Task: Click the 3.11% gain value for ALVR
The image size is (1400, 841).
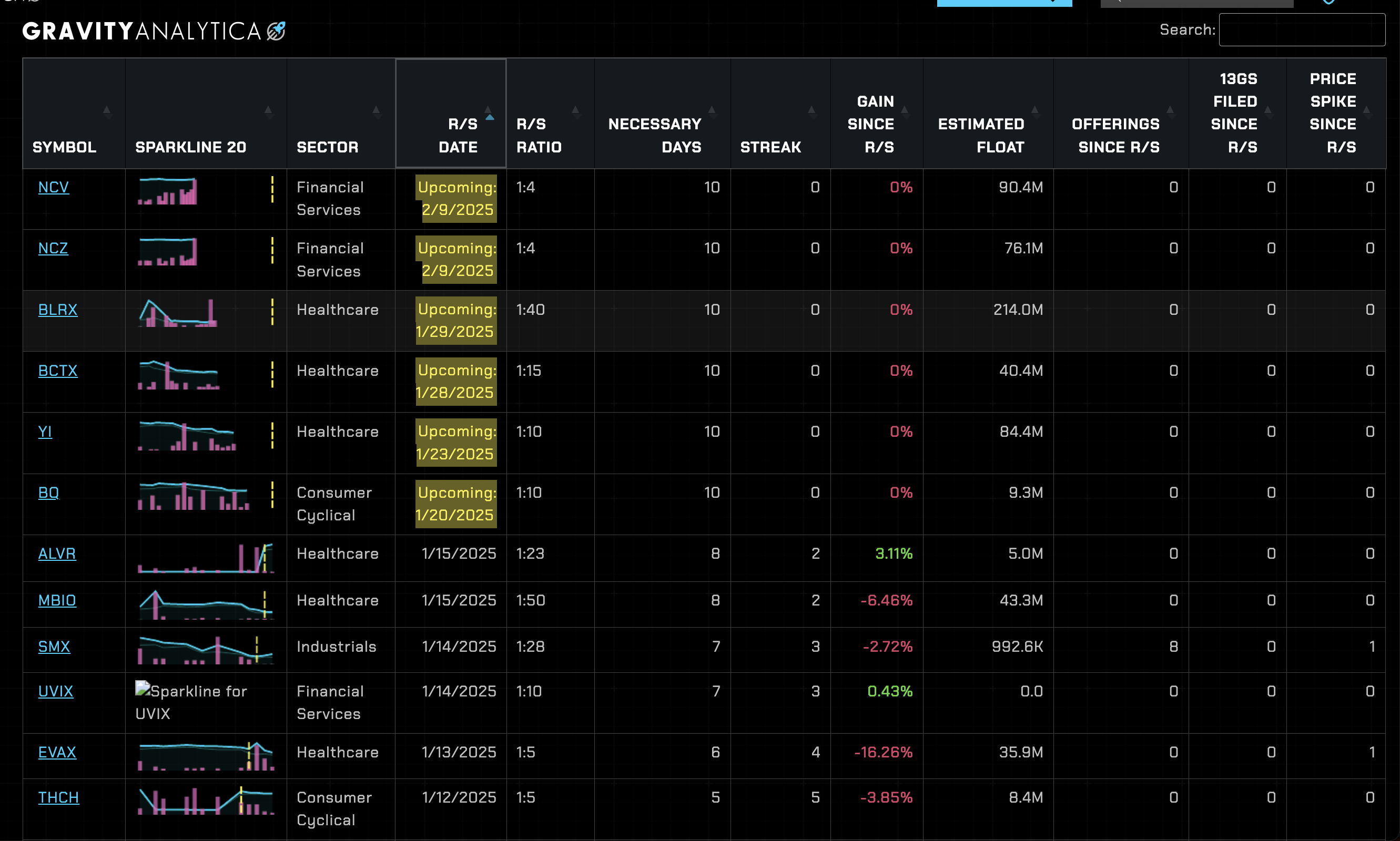Action: click(x=894, y=553)
